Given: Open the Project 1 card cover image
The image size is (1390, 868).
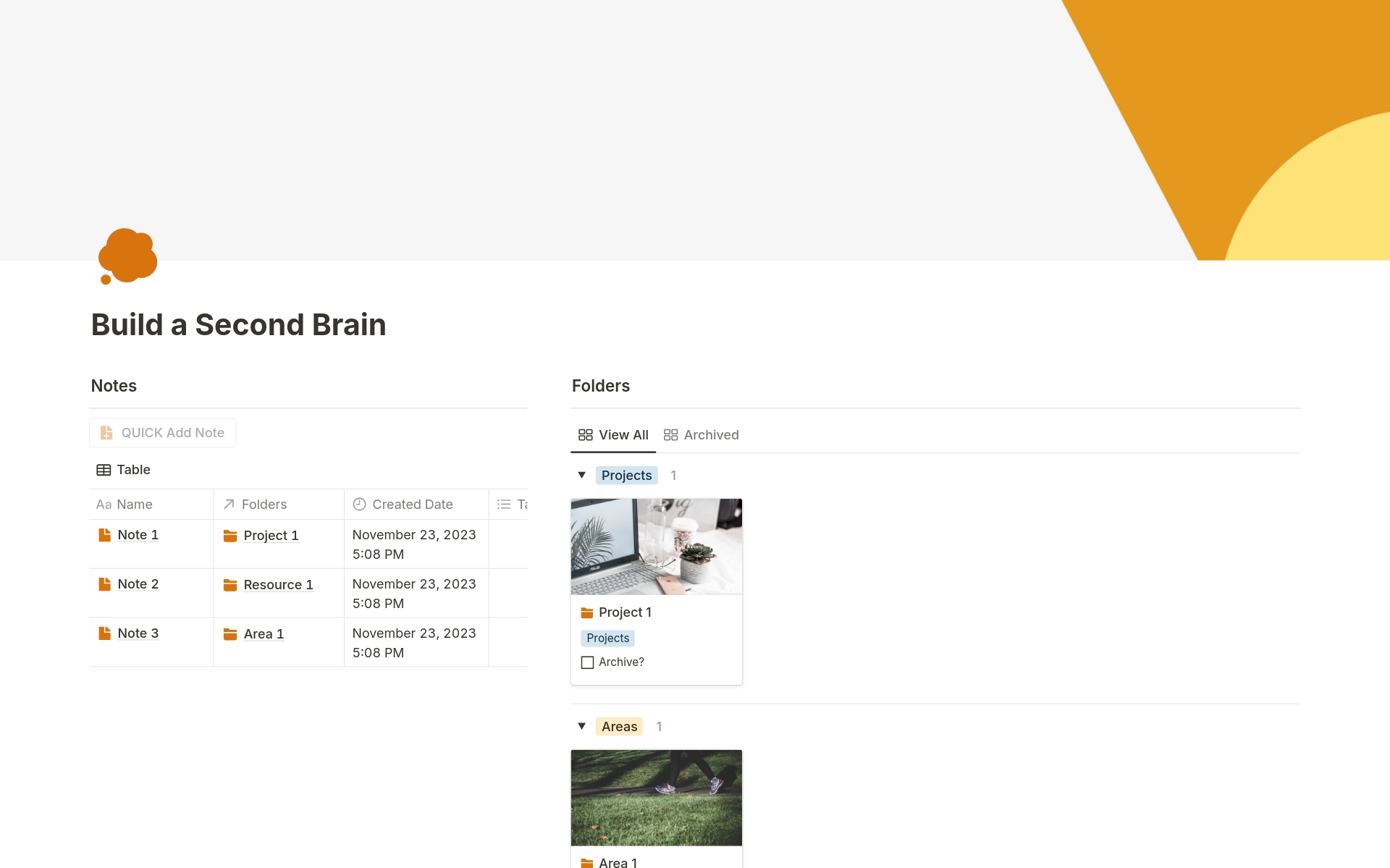Looking at the screenshot, I should pyautogui.click(x=656, y=547).
